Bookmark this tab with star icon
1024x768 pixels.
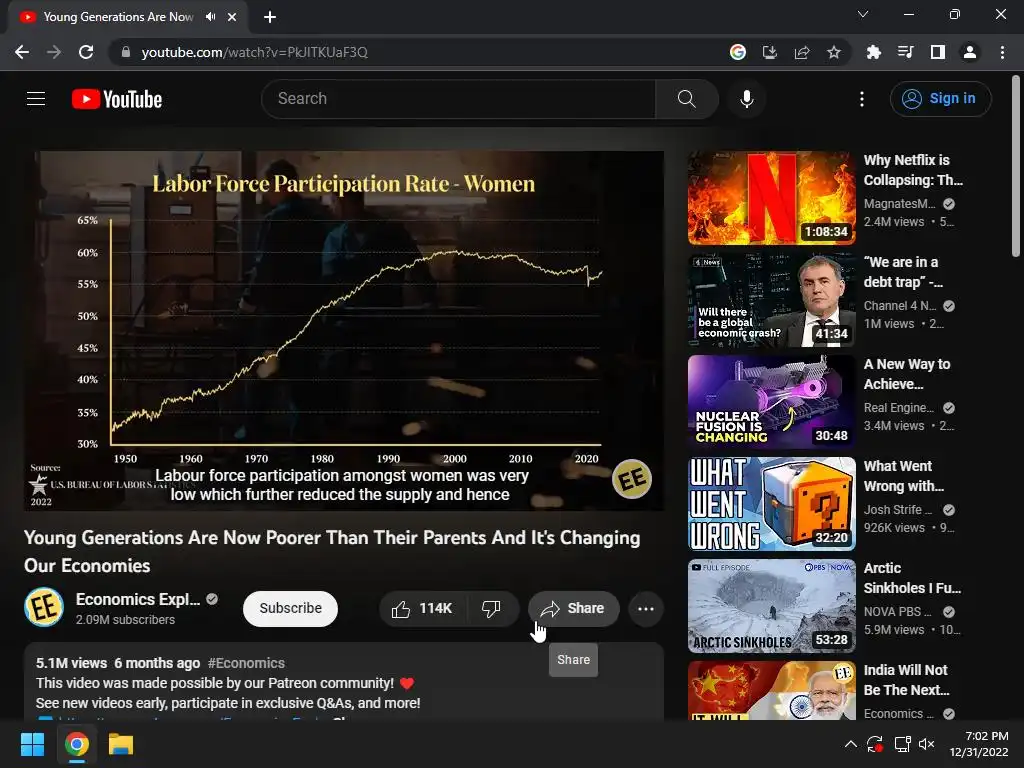[834, 52]
